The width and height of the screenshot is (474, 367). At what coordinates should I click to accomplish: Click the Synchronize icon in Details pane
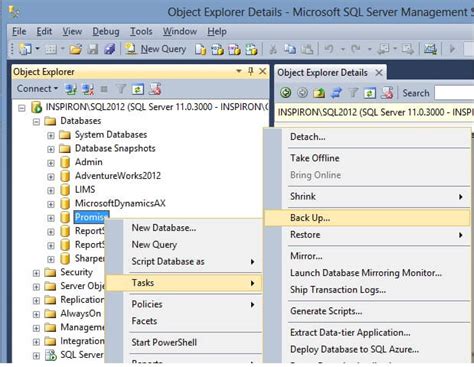[336, 93]
